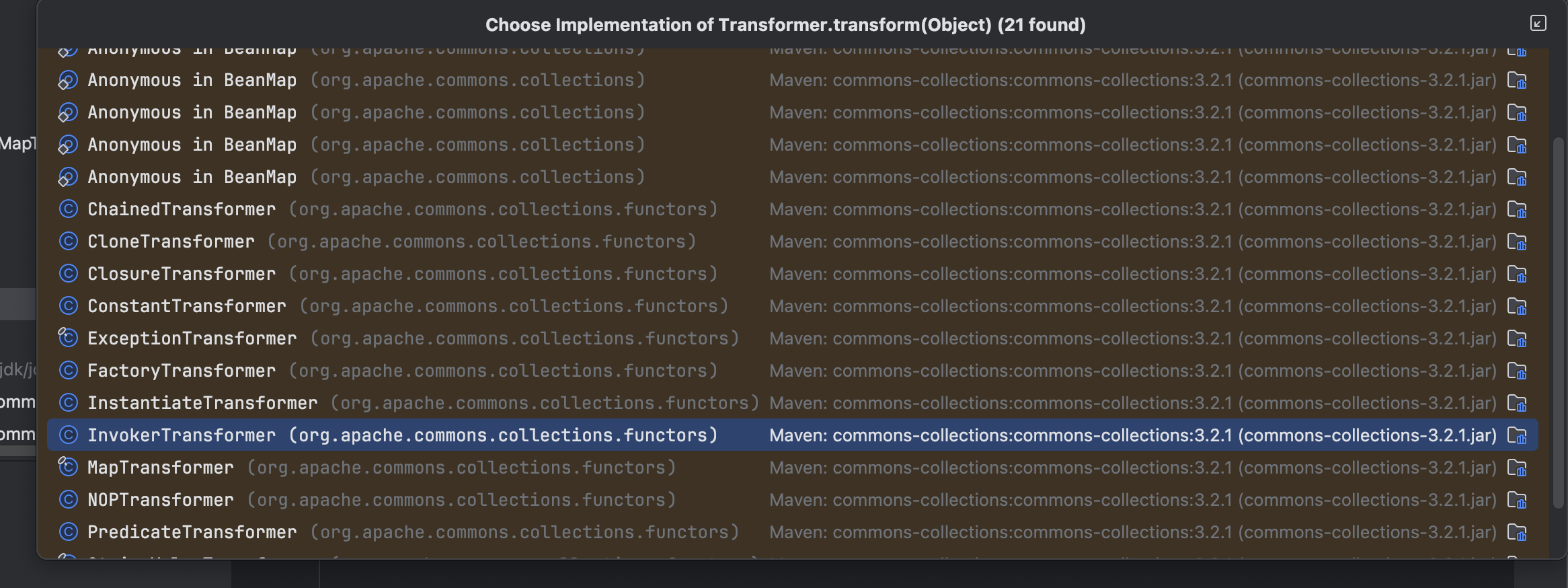This screenshot has height=588, width=1568.
Task: Click the MapTransformer class icon
Action: click(68, 467)
